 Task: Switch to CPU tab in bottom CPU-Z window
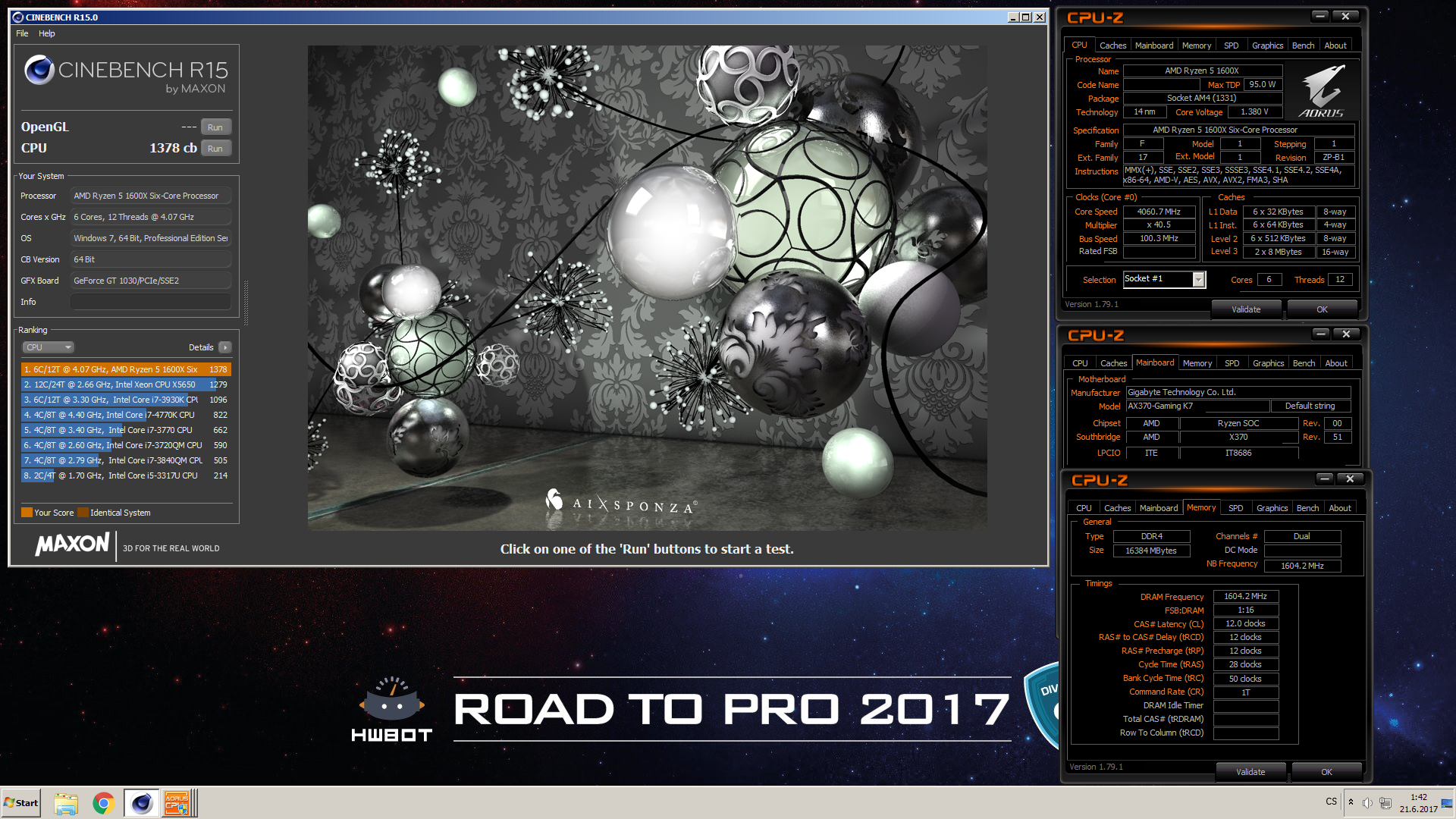1084,508
